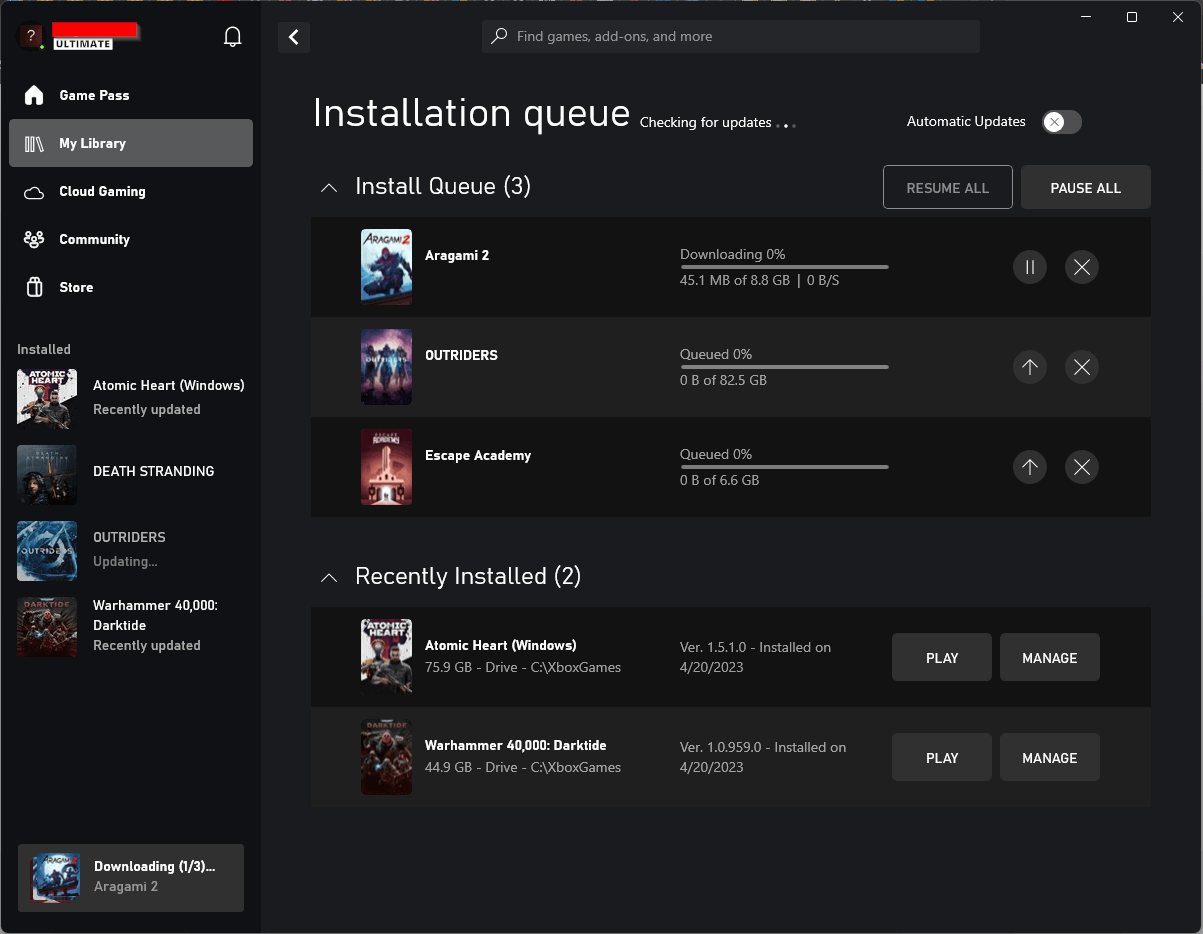Open the Aragami 2 cover in the queue
This screenshot has height=934, width=1203.
pyautogui.click(x=386, y=267)
